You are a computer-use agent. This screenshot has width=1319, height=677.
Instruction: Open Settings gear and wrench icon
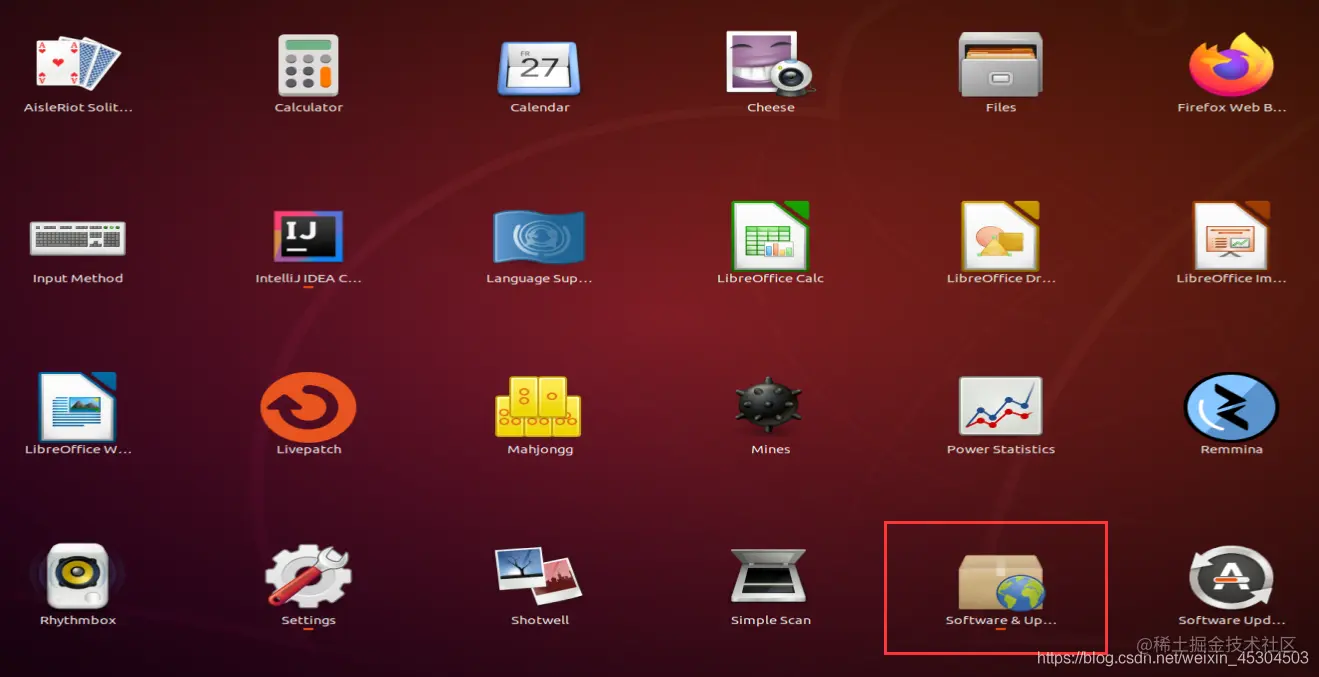pyautogui.click(x=308, y=577)
